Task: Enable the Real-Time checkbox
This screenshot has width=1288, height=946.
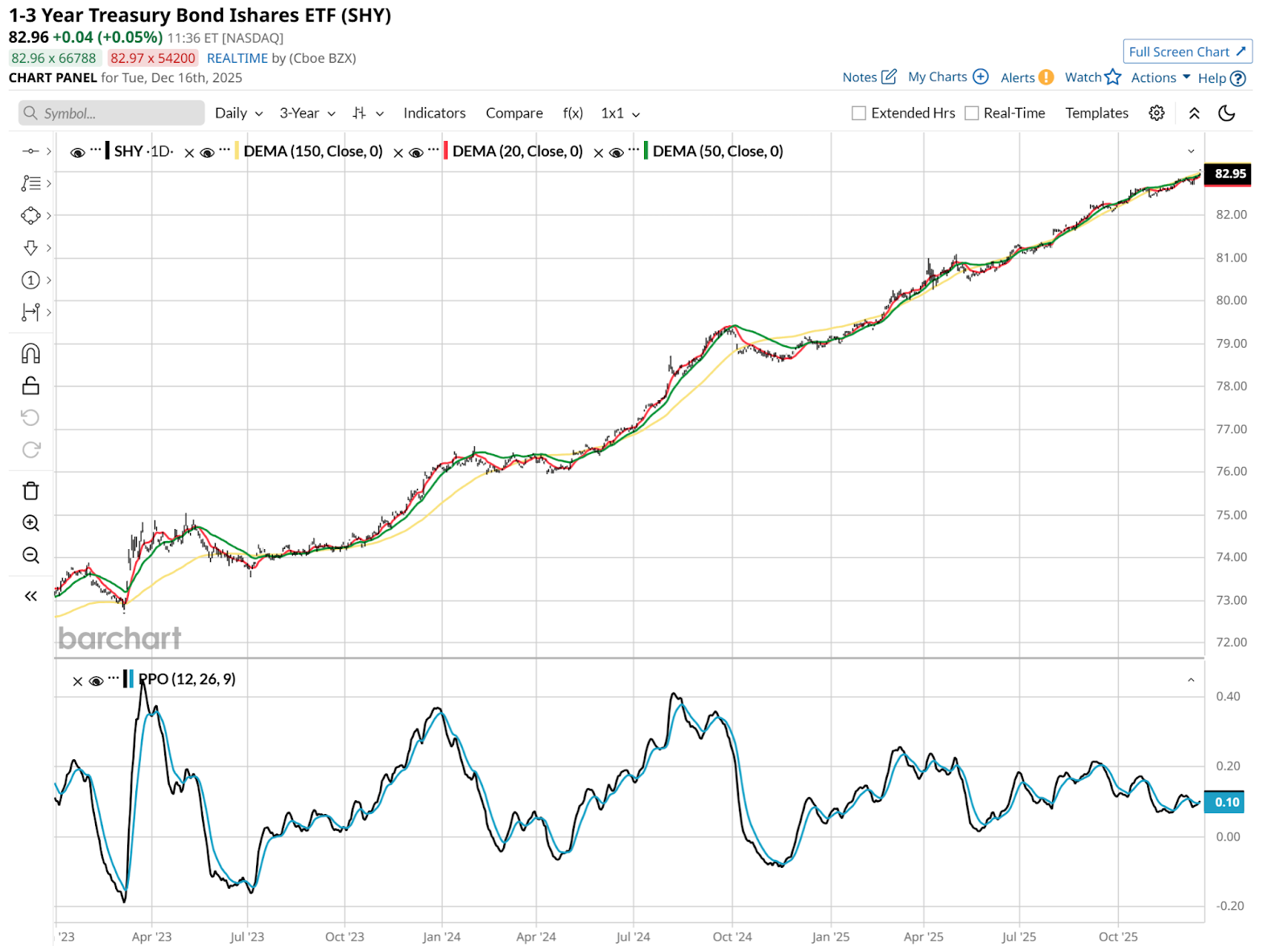Action: tap(972, 114)
